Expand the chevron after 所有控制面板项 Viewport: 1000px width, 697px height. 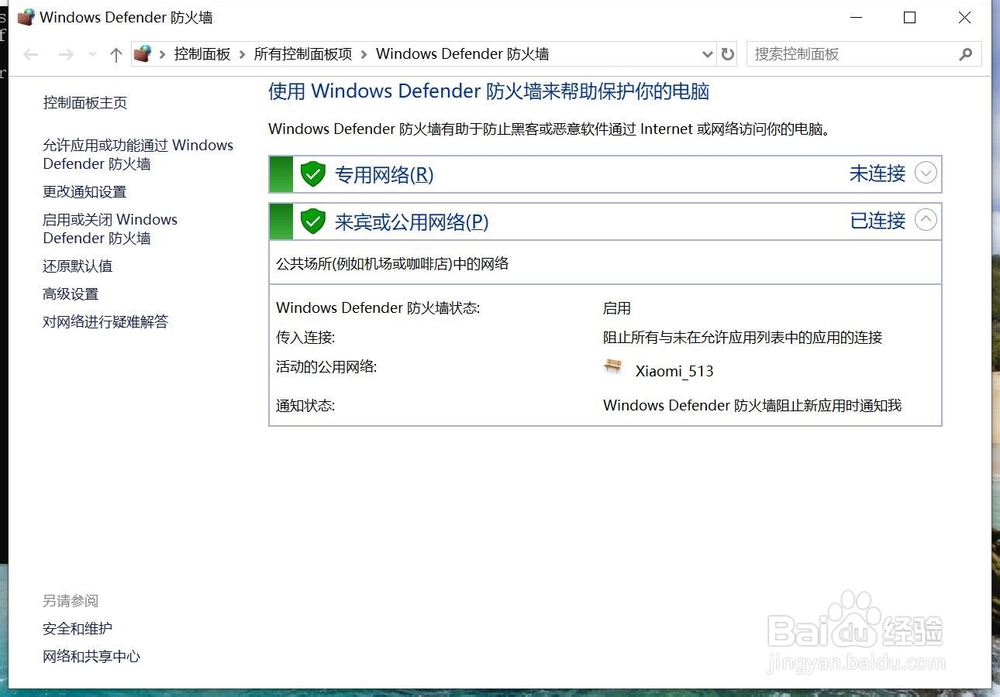pyautogui.click(x=364, y=55)
